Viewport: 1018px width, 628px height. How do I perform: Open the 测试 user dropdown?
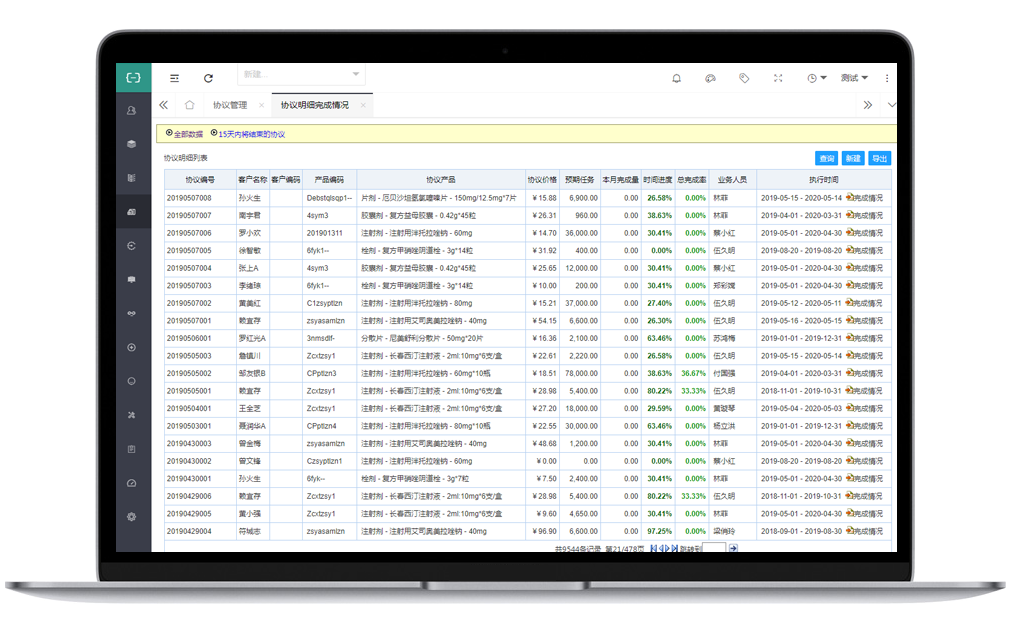[854, 78]
